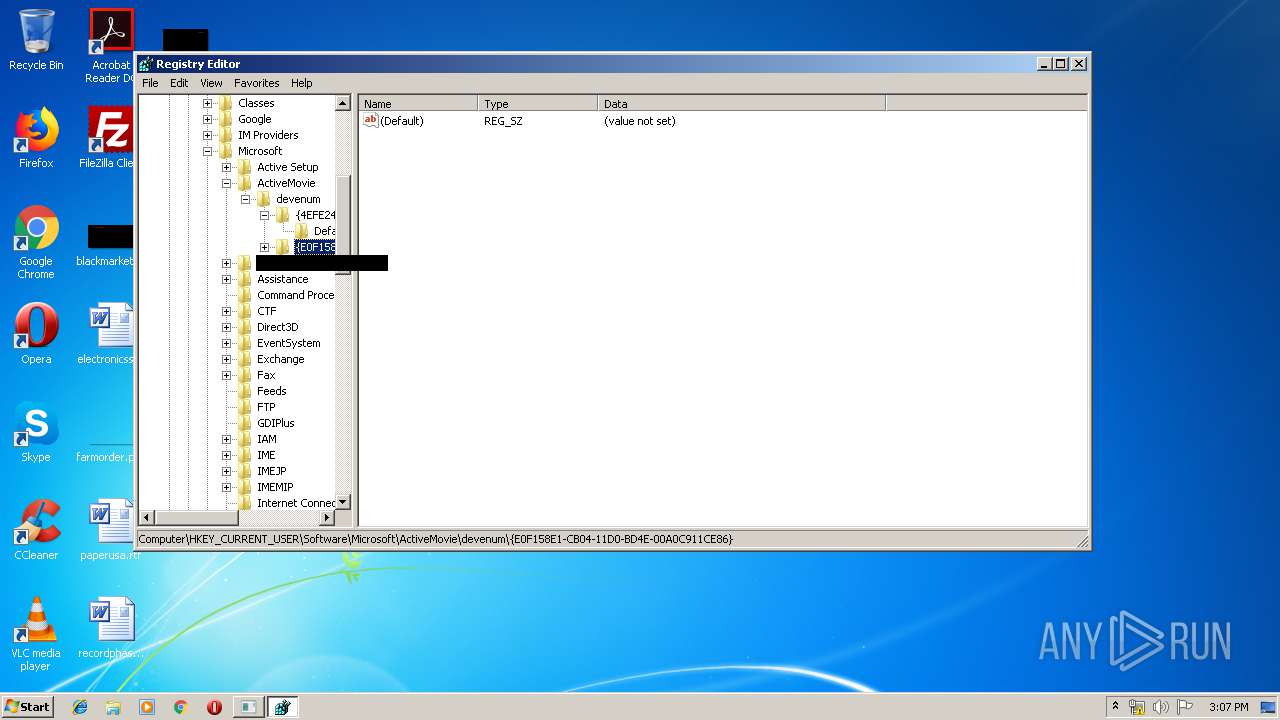Image resolution: width=1280 pixels, height=720 pixels.
Task: Select the Microsoft folder icon
Action: 225,151
